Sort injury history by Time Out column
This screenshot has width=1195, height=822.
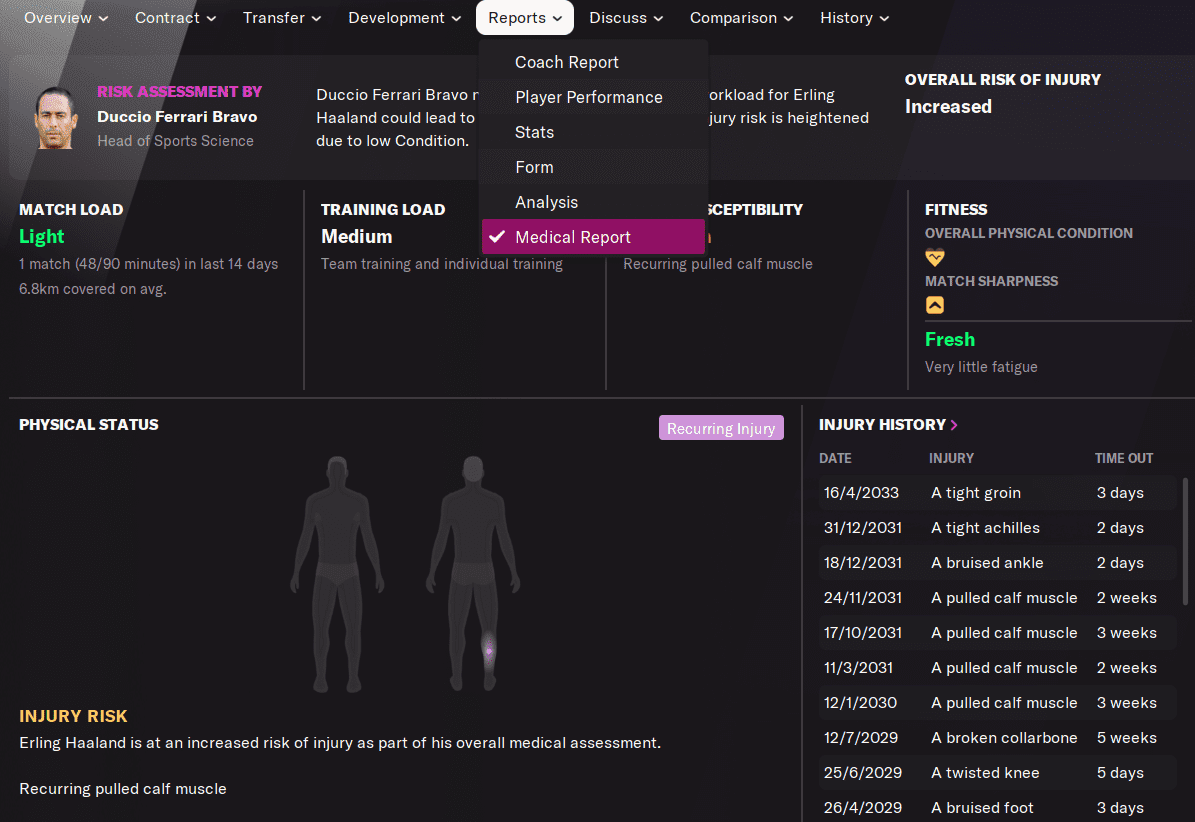[1124, 459]
